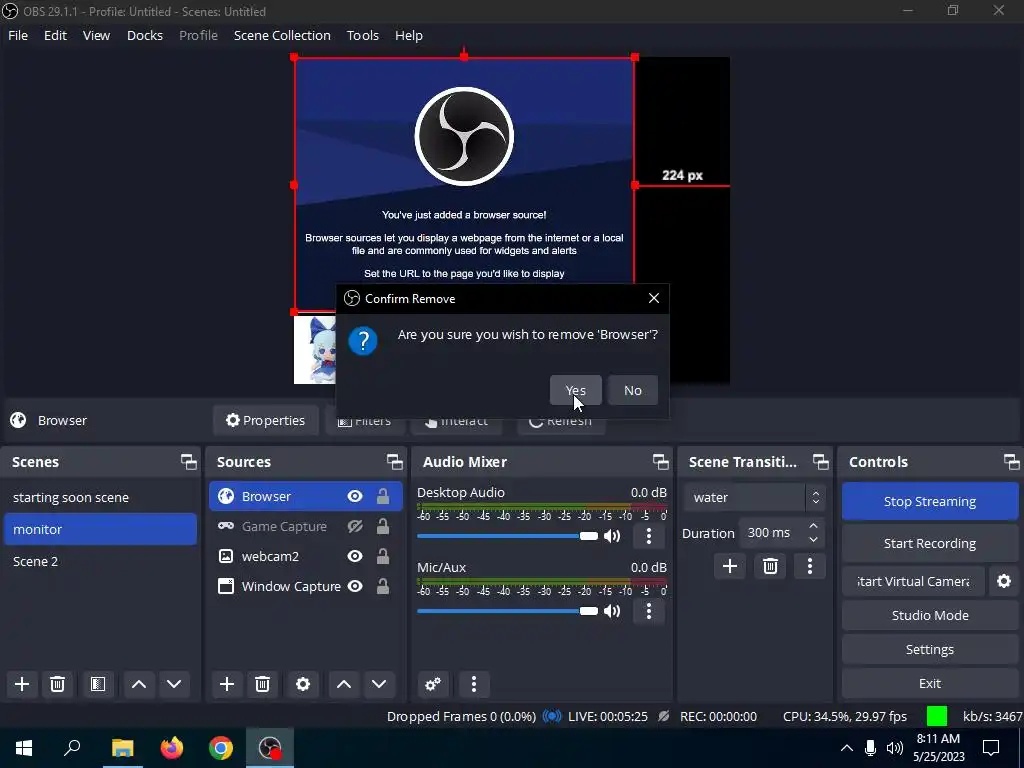Toggle lock on webcam2 source
Screen dimensions: 1024x768
click(383, 556)
